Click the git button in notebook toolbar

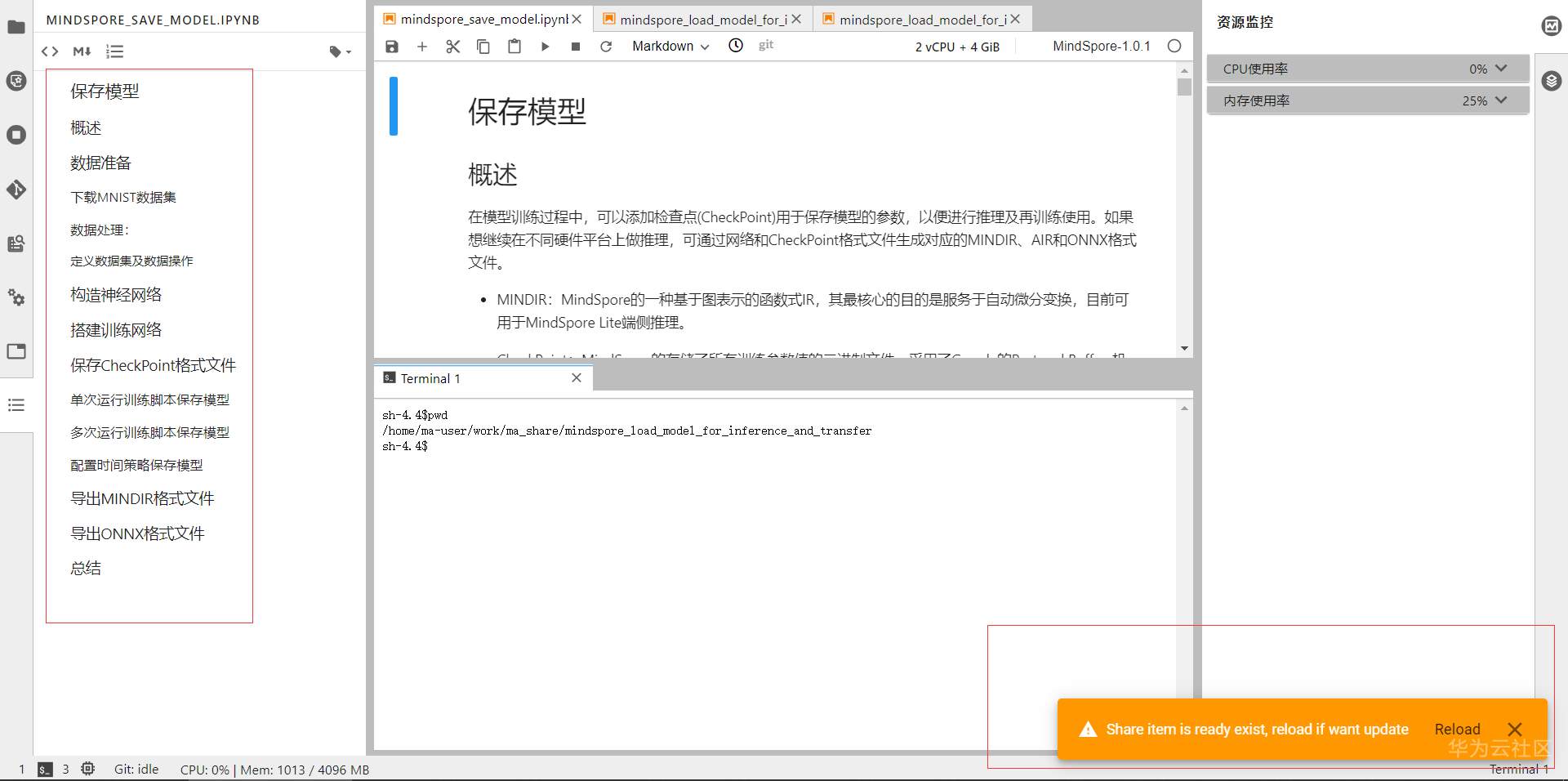766,45
